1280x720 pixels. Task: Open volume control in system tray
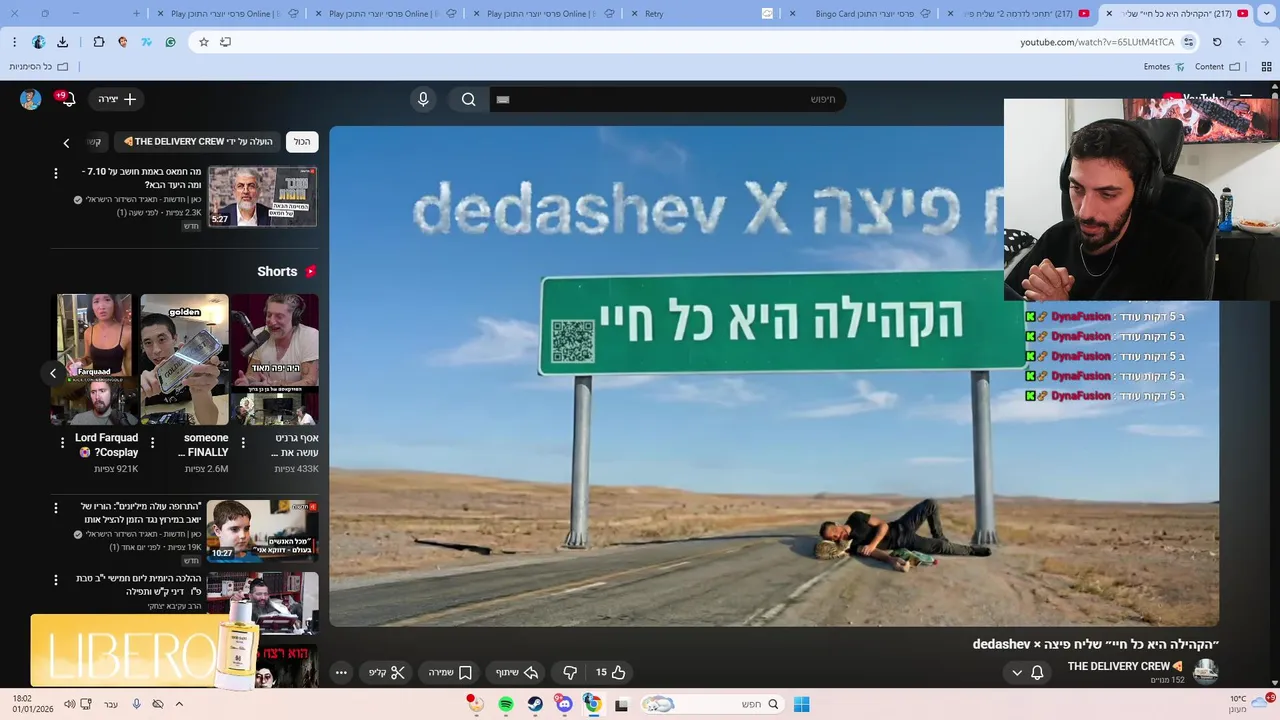coord(69,704)
